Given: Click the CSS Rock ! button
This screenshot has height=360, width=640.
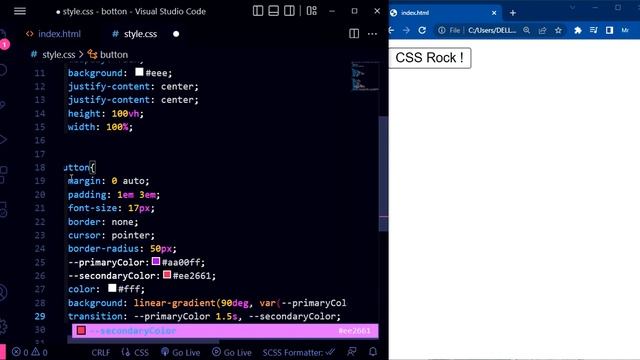Looking at the screenshot, I should coord(430,58).
